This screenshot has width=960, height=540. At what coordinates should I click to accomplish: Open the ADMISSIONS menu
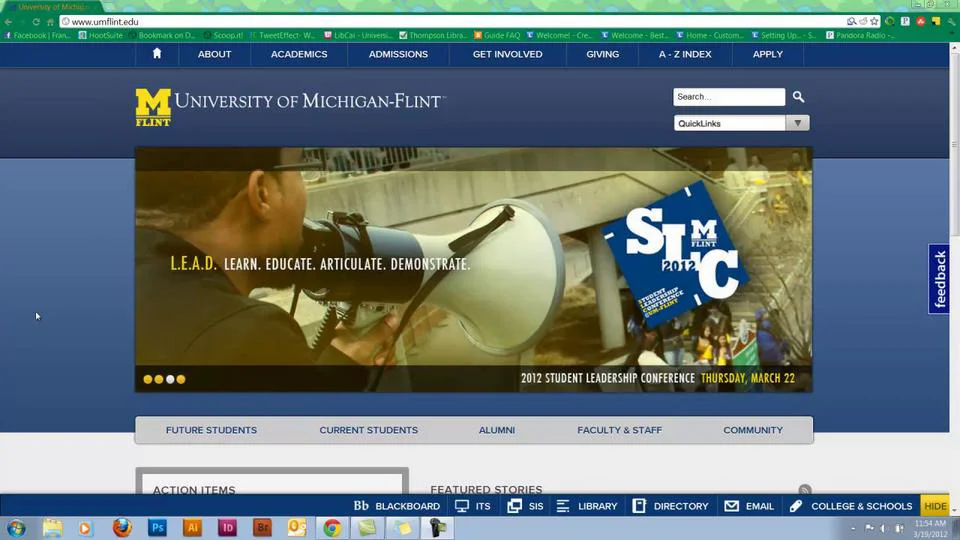click(398, 54)
